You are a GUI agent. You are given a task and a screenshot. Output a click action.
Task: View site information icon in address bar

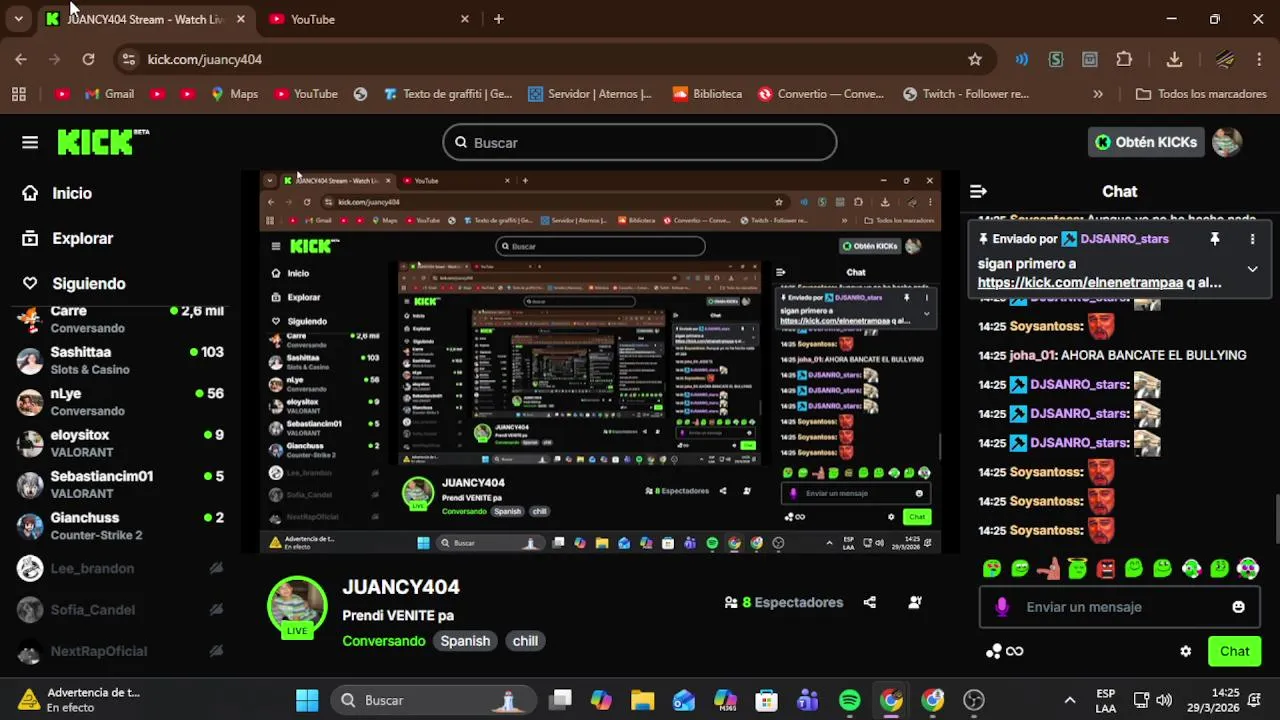tap(128, 59)
